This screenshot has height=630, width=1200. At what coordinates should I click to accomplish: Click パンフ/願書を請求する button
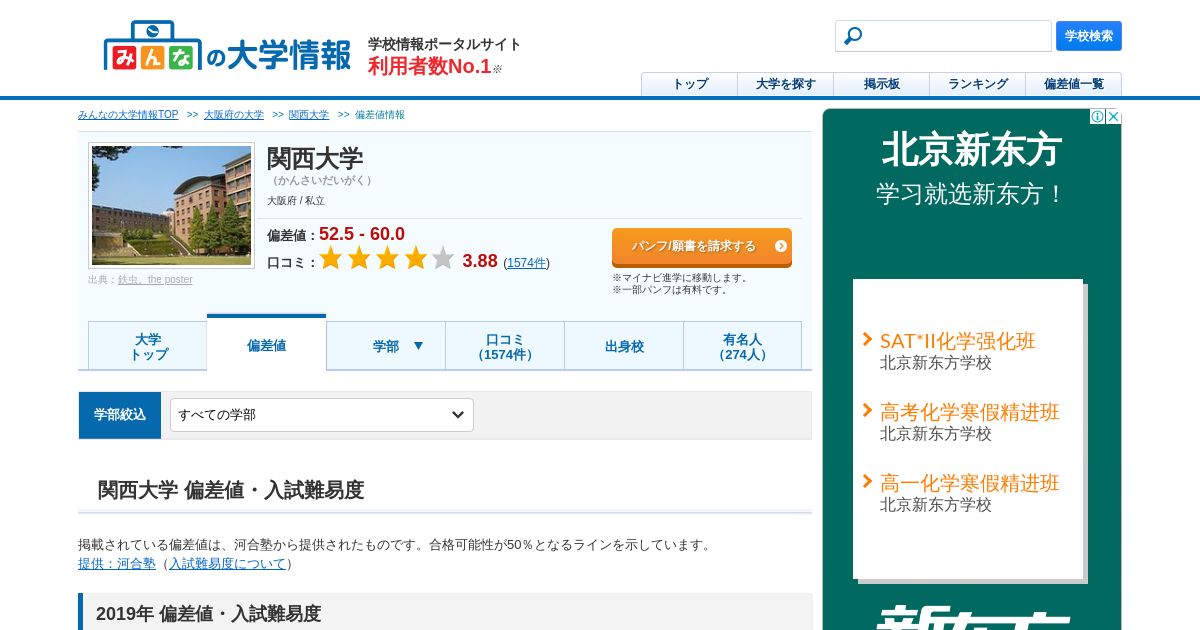702,247
